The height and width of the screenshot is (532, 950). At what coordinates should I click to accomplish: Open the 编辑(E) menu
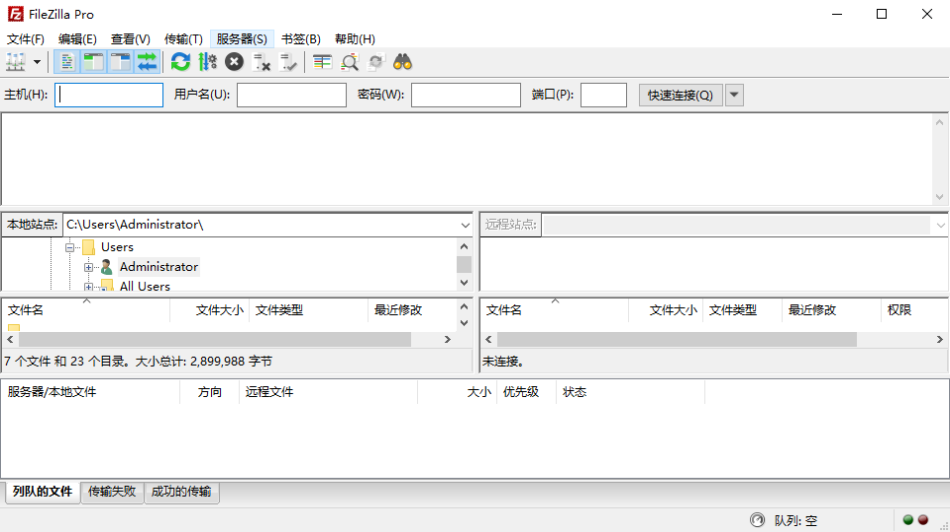[x=78, y=39]
